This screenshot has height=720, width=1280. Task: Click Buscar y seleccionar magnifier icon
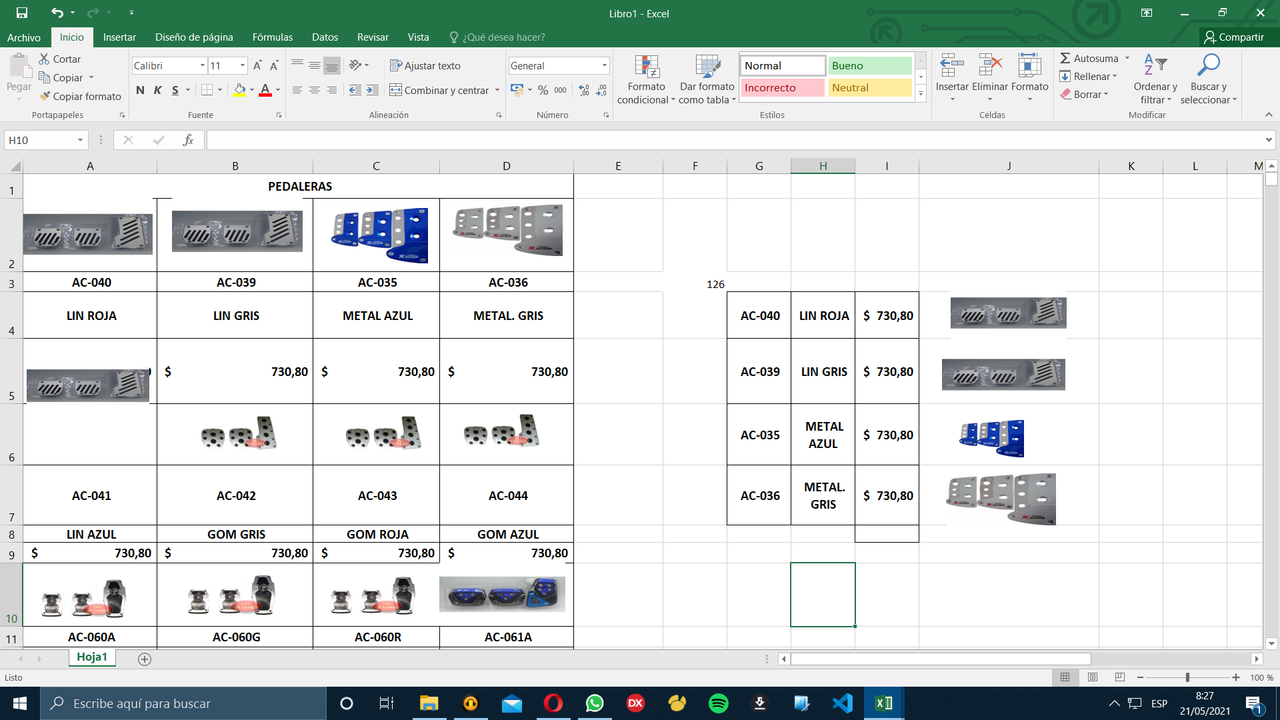(1208, 66)
